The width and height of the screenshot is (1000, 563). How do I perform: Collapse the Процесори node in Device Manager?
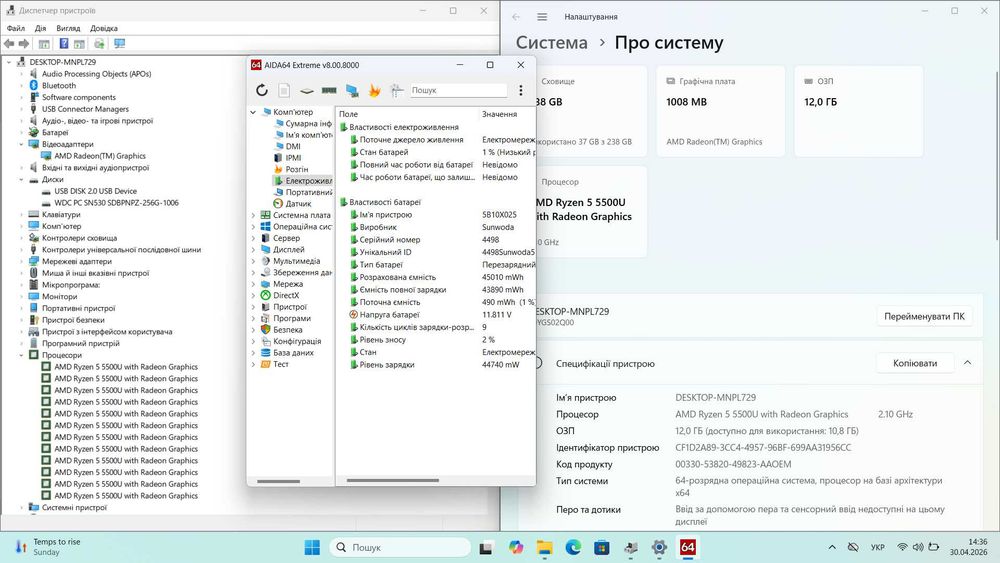tap(21, 355)
